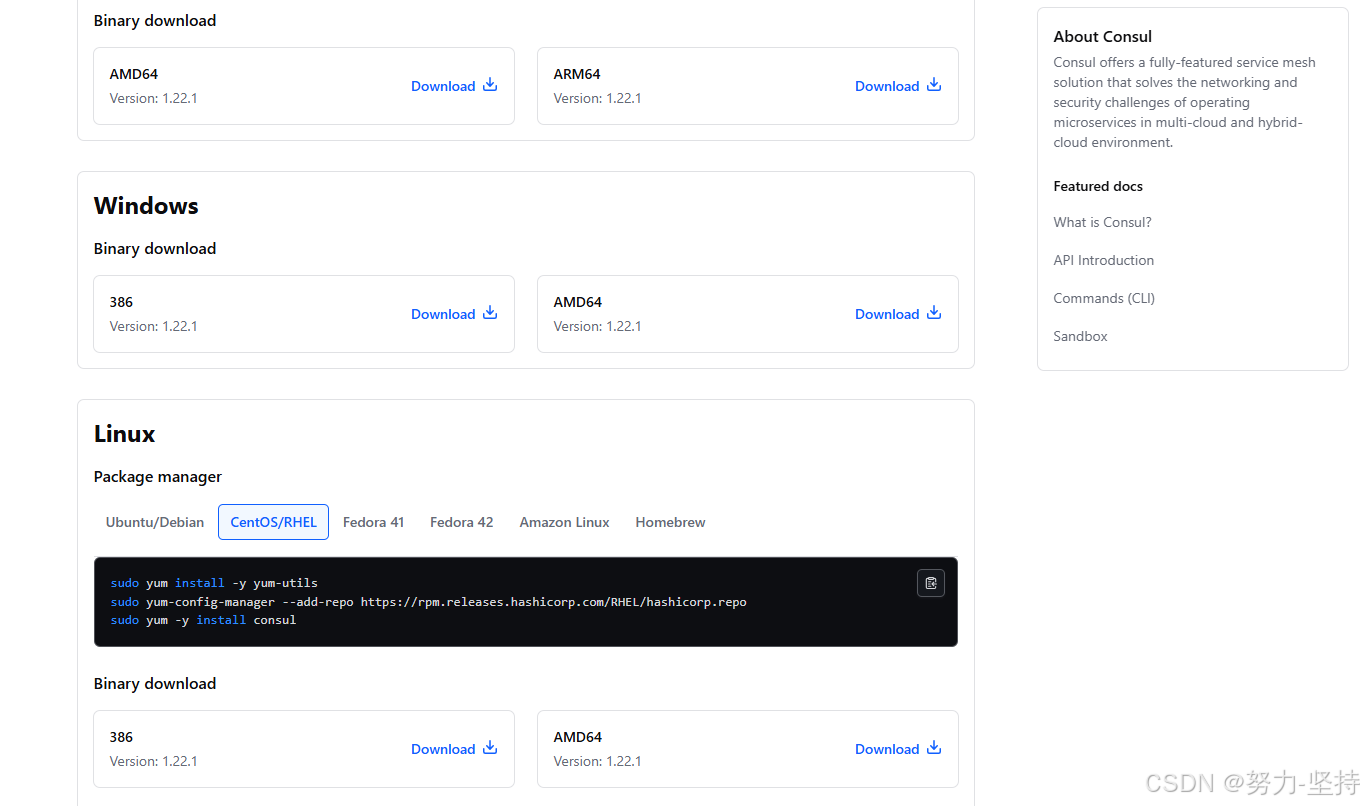Click the 'sudo yum -y install consul' line
The width and height of the screenshot is (1364, 806).
click(x=204, y=620)
